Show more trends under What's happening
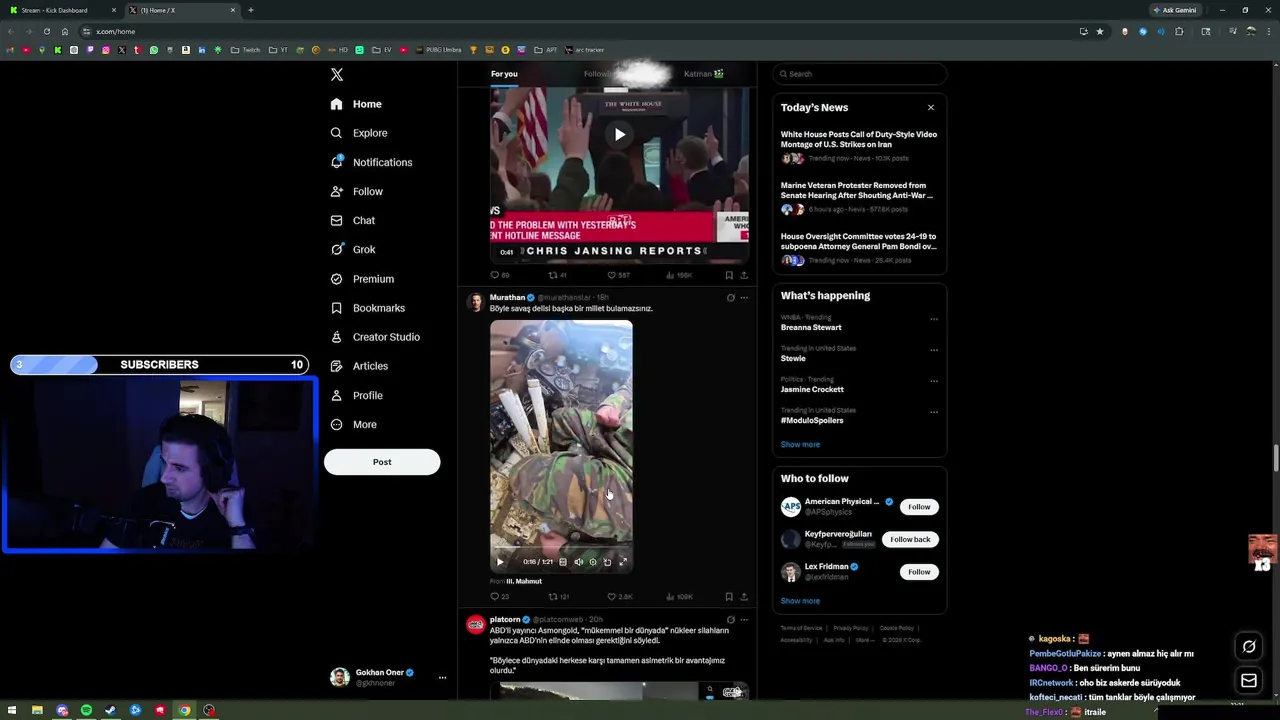Viewport: 1280px width, 720px height. pyautogui.click(x=800, y=444)
